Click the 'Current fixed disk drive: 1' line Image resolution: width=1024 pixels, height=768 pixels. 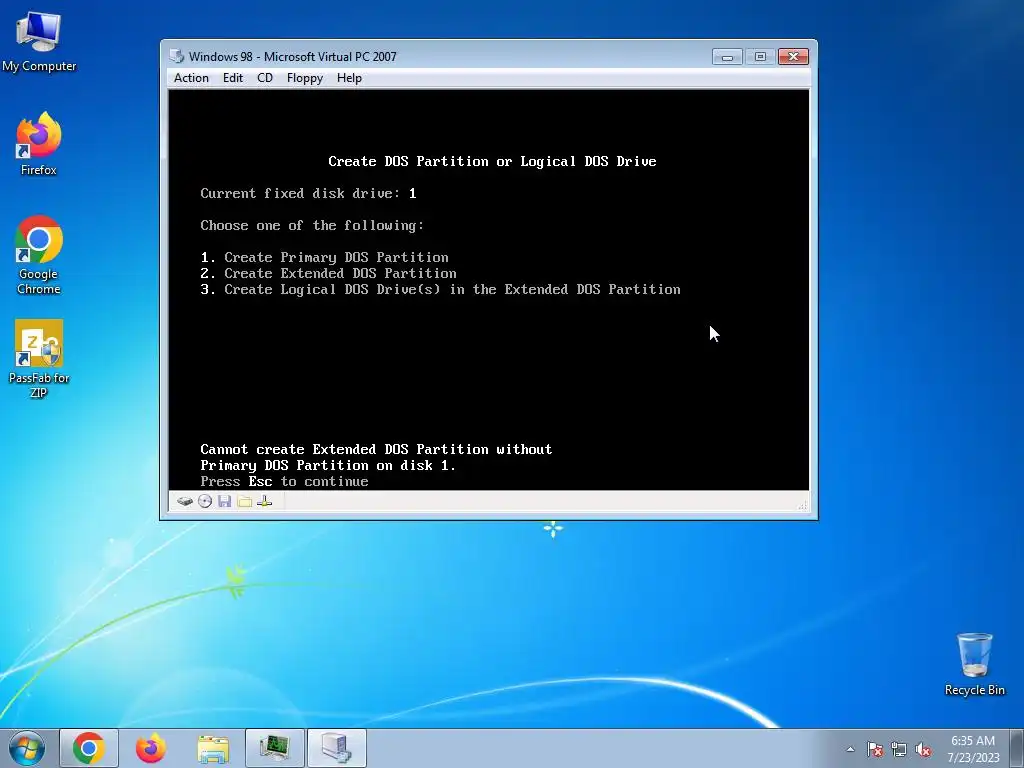click(308, 193)
